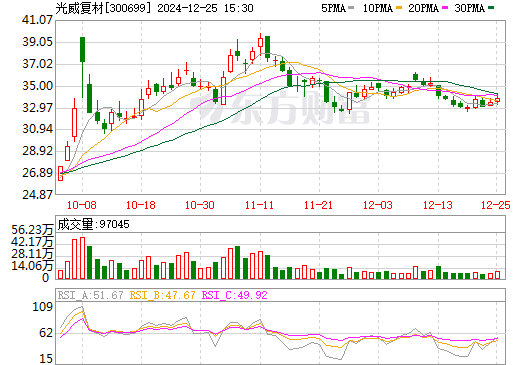The image size is (520, 365).
Task: Click the last red candlestick at 12-25
Action: (498, 100)
